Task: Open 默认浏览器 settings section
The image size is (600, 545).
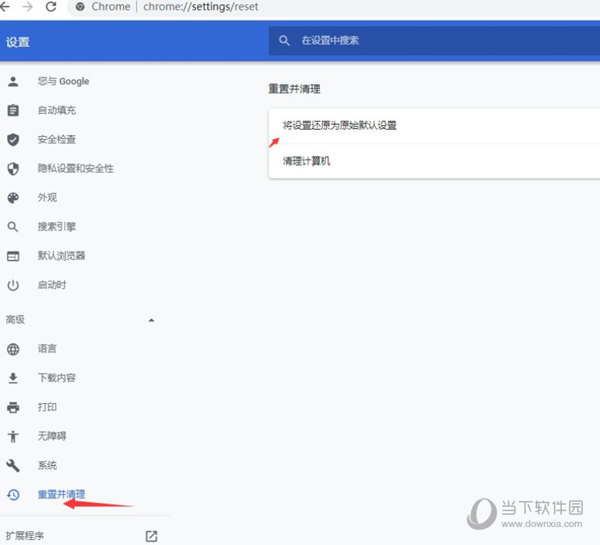Action: 61,256
